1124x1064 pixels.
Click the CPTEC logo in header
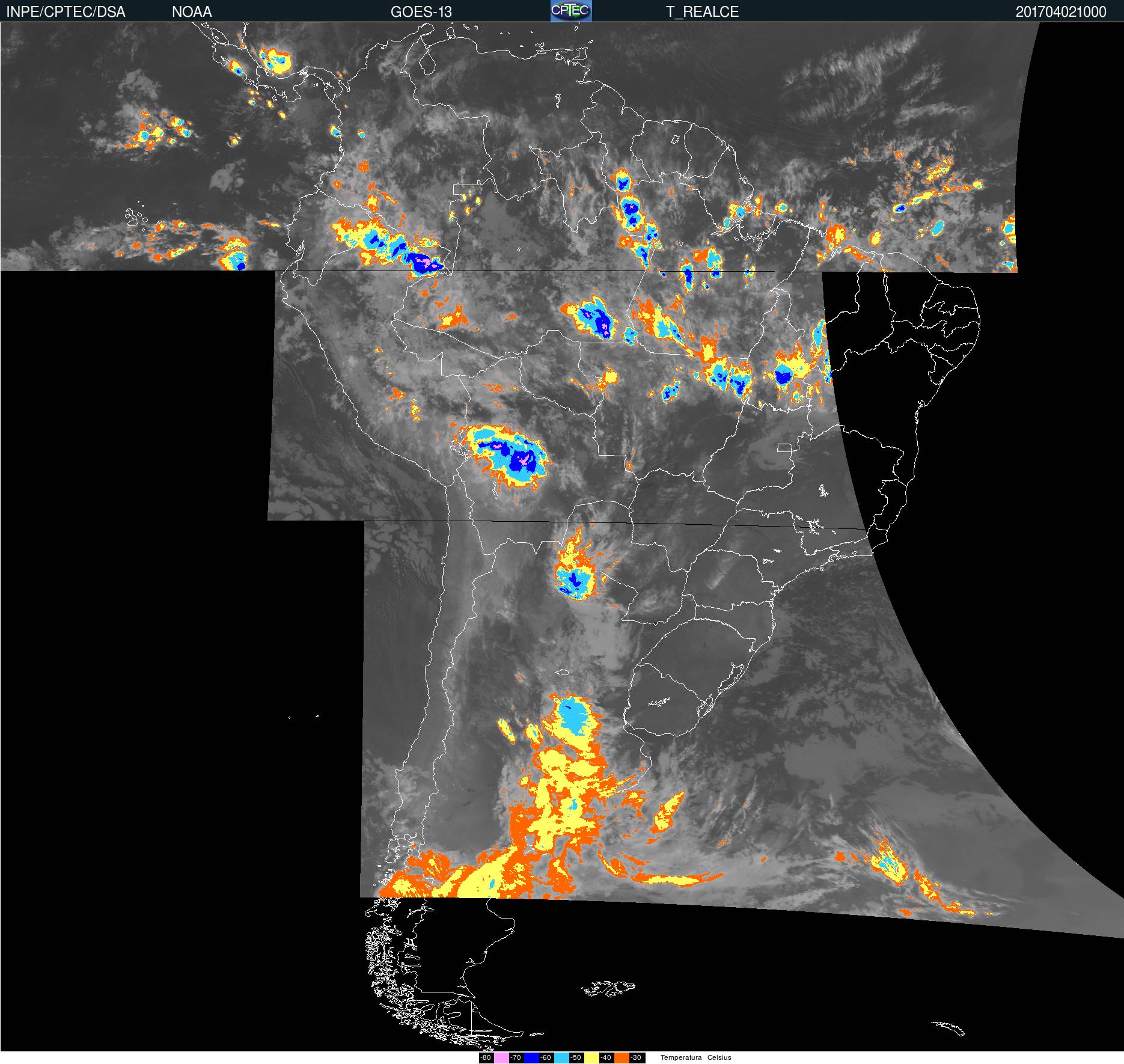pos(571,11)
